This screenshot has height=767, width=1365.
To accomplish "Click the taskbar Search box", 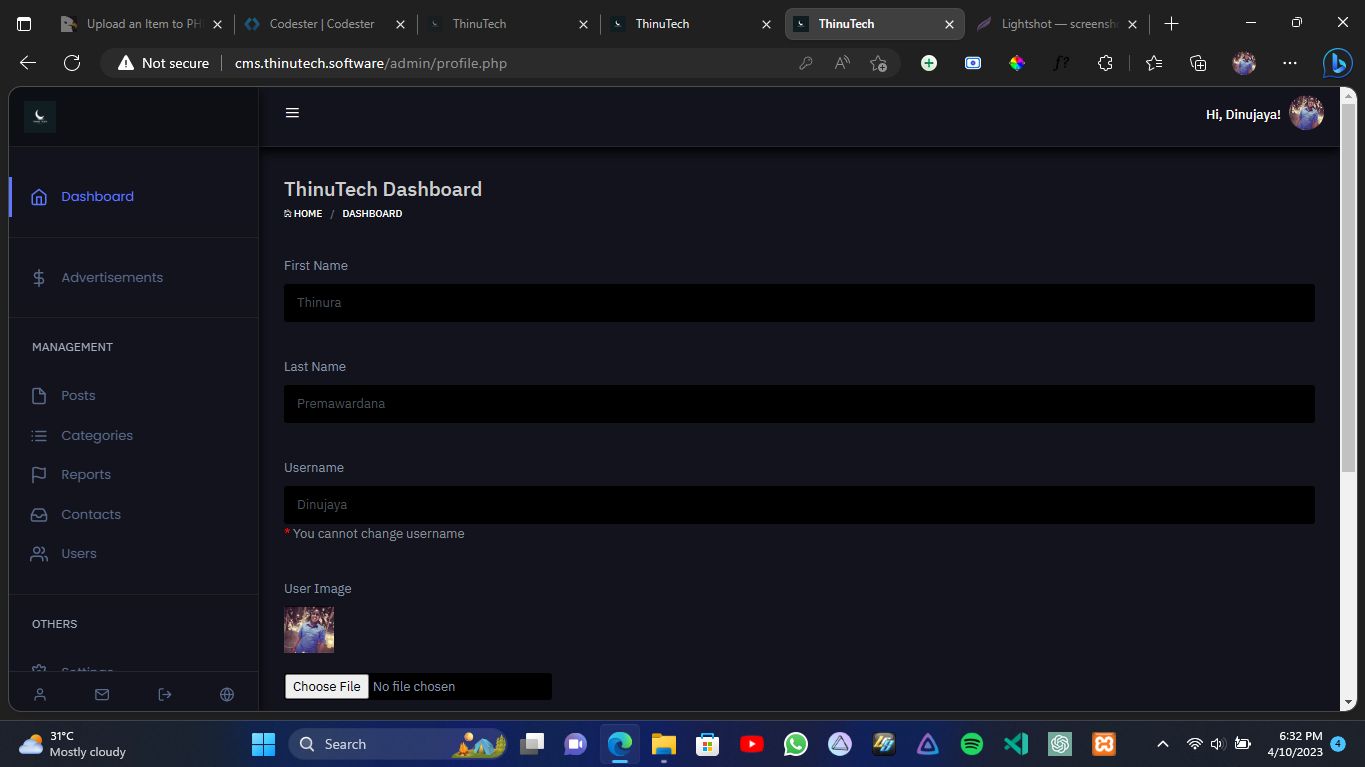I will click(x=396, y=744).
